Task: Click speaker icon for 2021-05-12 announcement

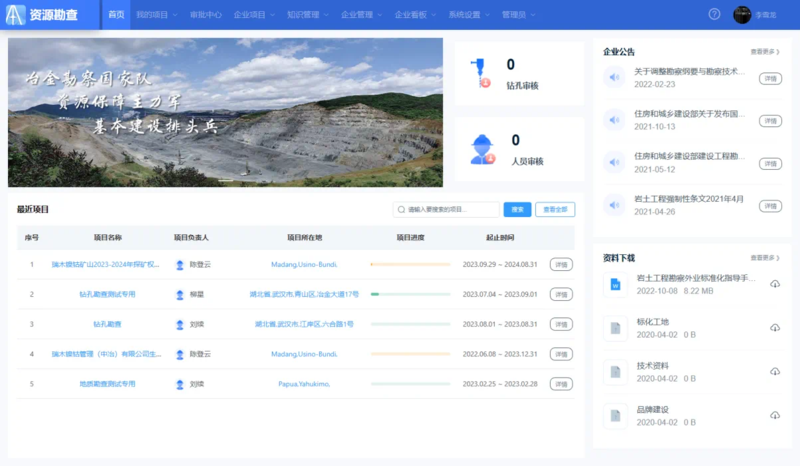Action: click(x=614, y=162)
